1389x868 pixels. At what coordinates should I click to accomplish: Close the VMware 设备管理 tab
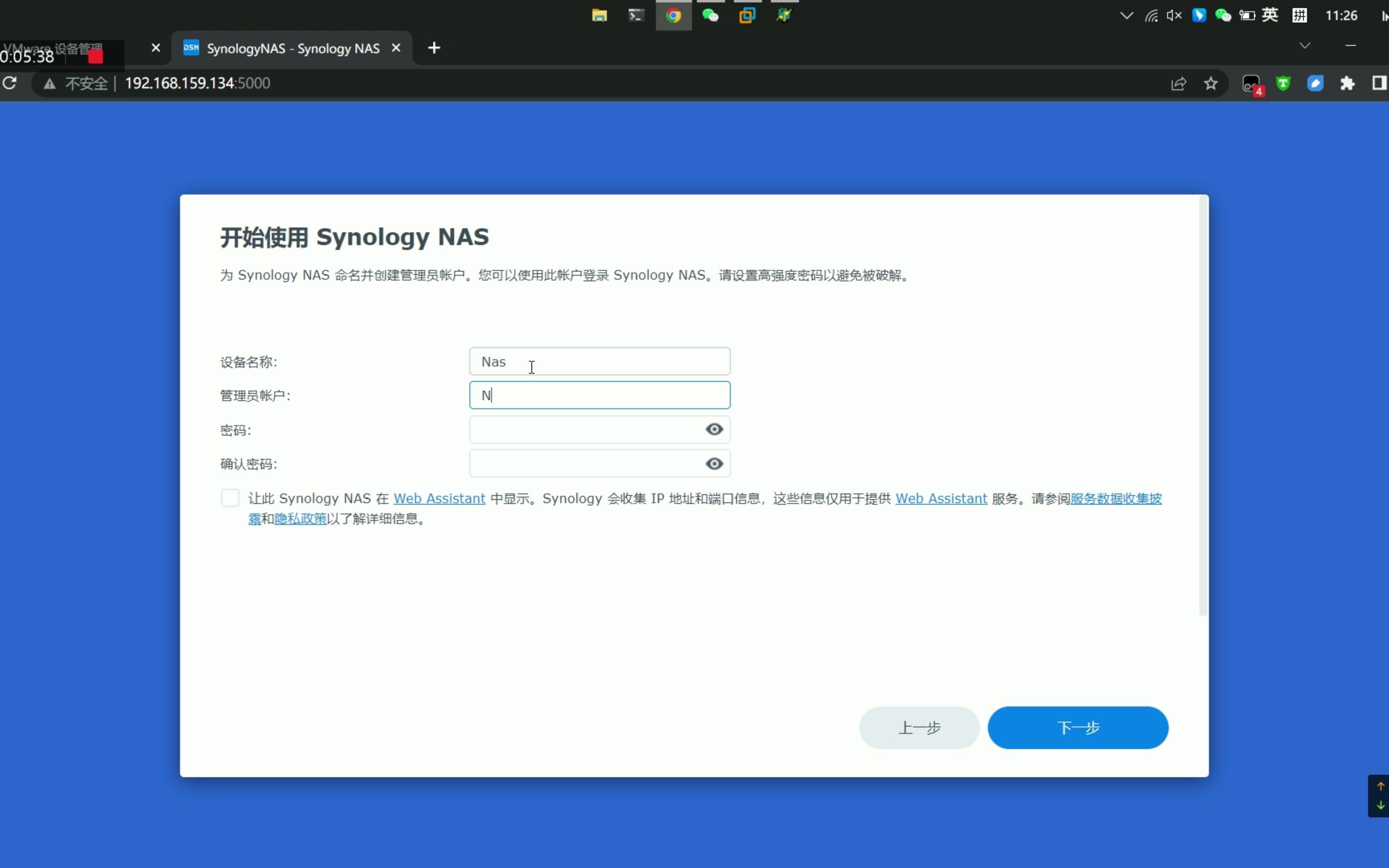coord(156,48)
